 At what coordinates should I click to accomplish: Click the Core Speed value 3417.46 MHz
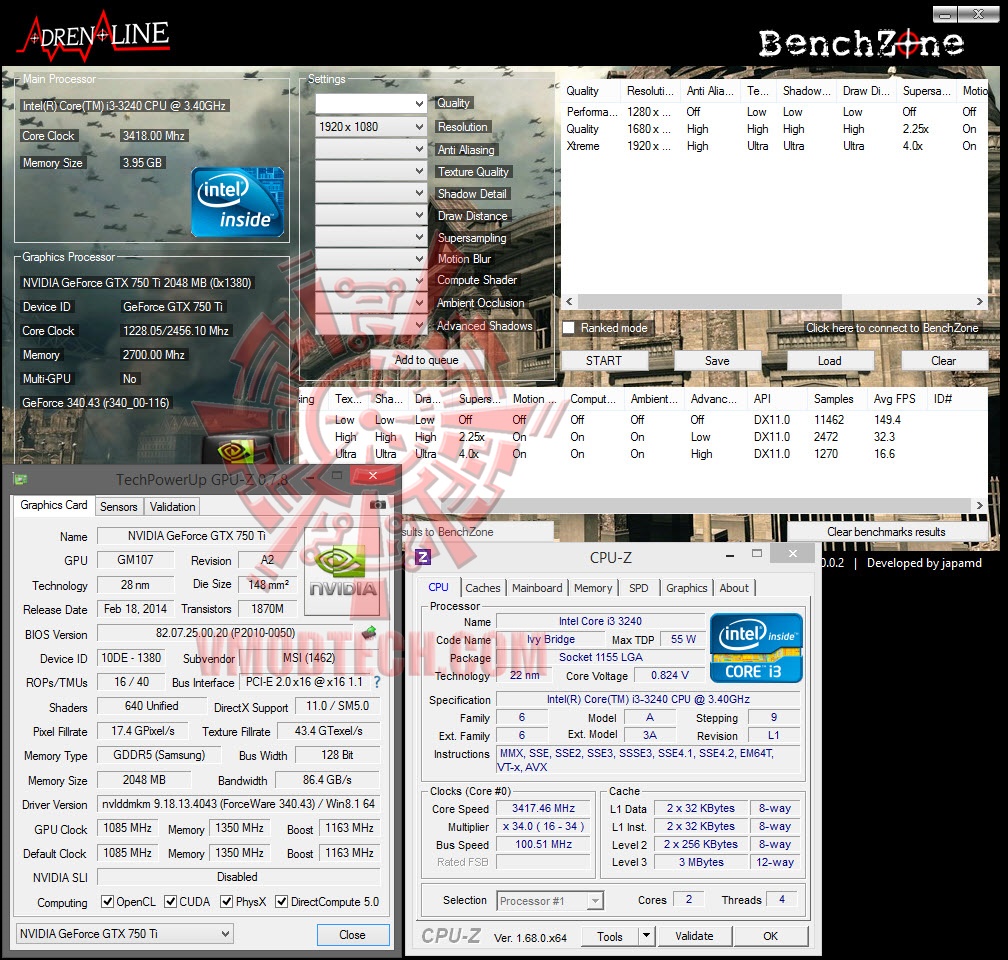(543, 808)
